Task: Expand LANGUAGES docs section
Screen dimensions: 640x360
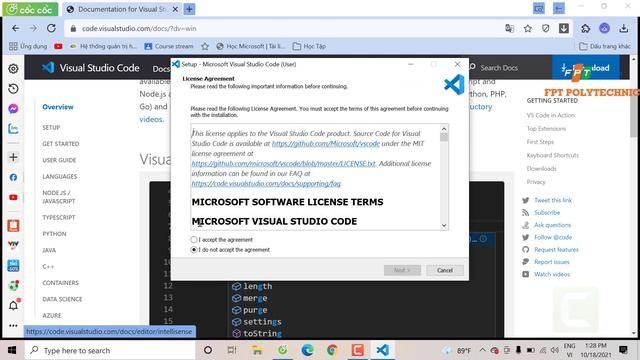Action: pos(60,176)
